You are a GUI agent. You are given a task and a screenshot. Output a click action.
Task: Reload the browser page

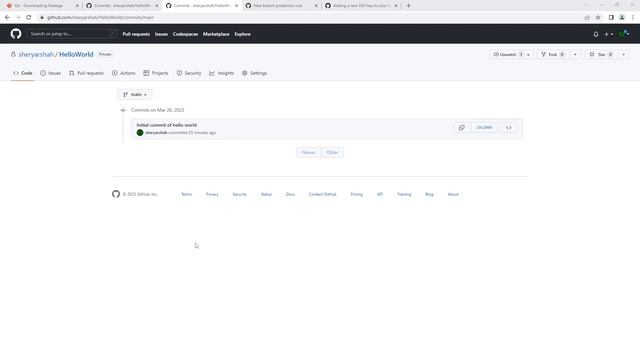[29, 18]
